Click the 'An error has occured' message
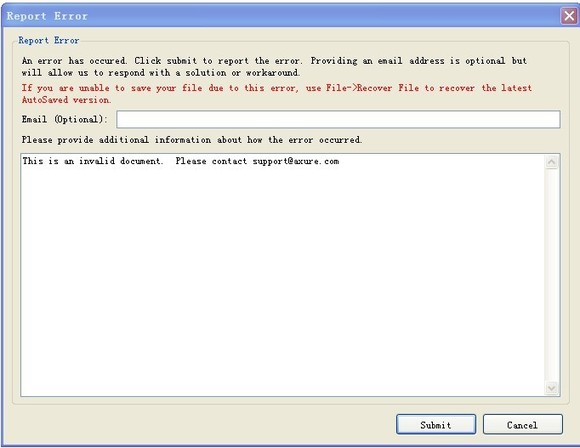The image size is (580, 448). pos(74,61)
